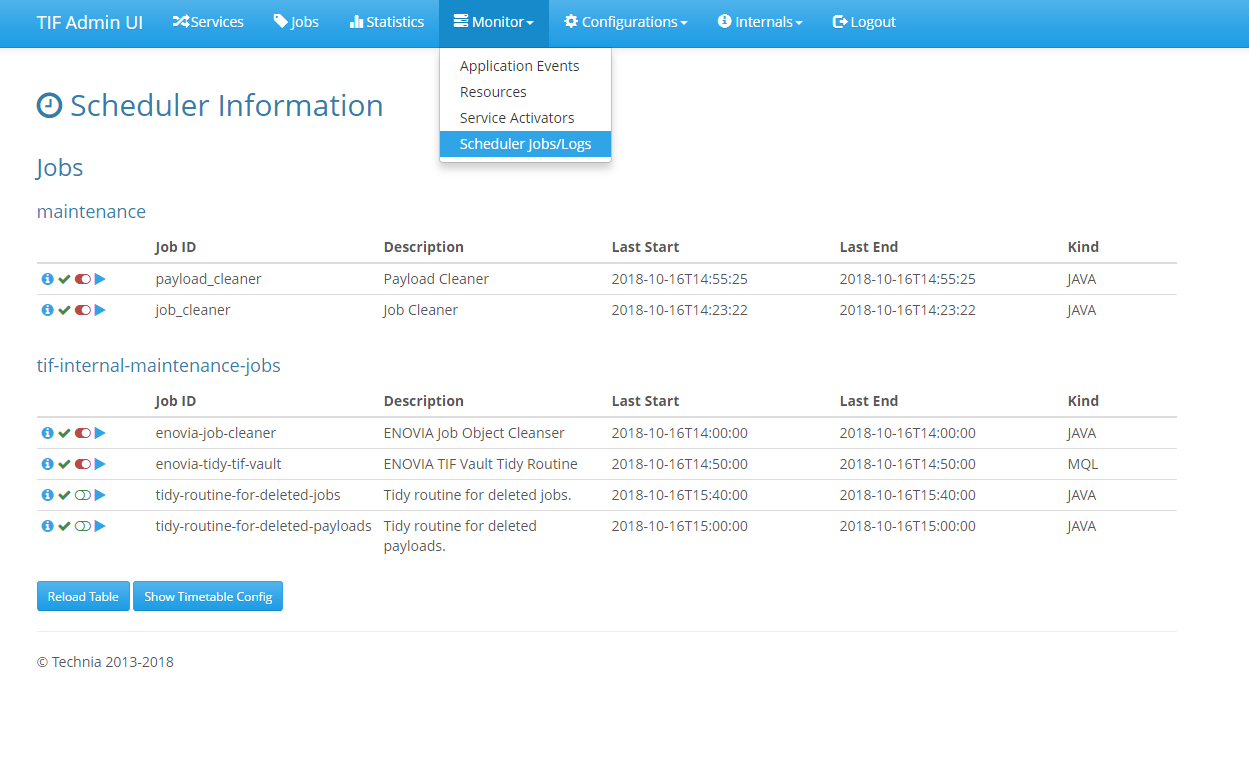The width and height of the screenshot is (1249, 758).
Task: Choose Application Events menu entry
Action: click(x=519, y=66)
